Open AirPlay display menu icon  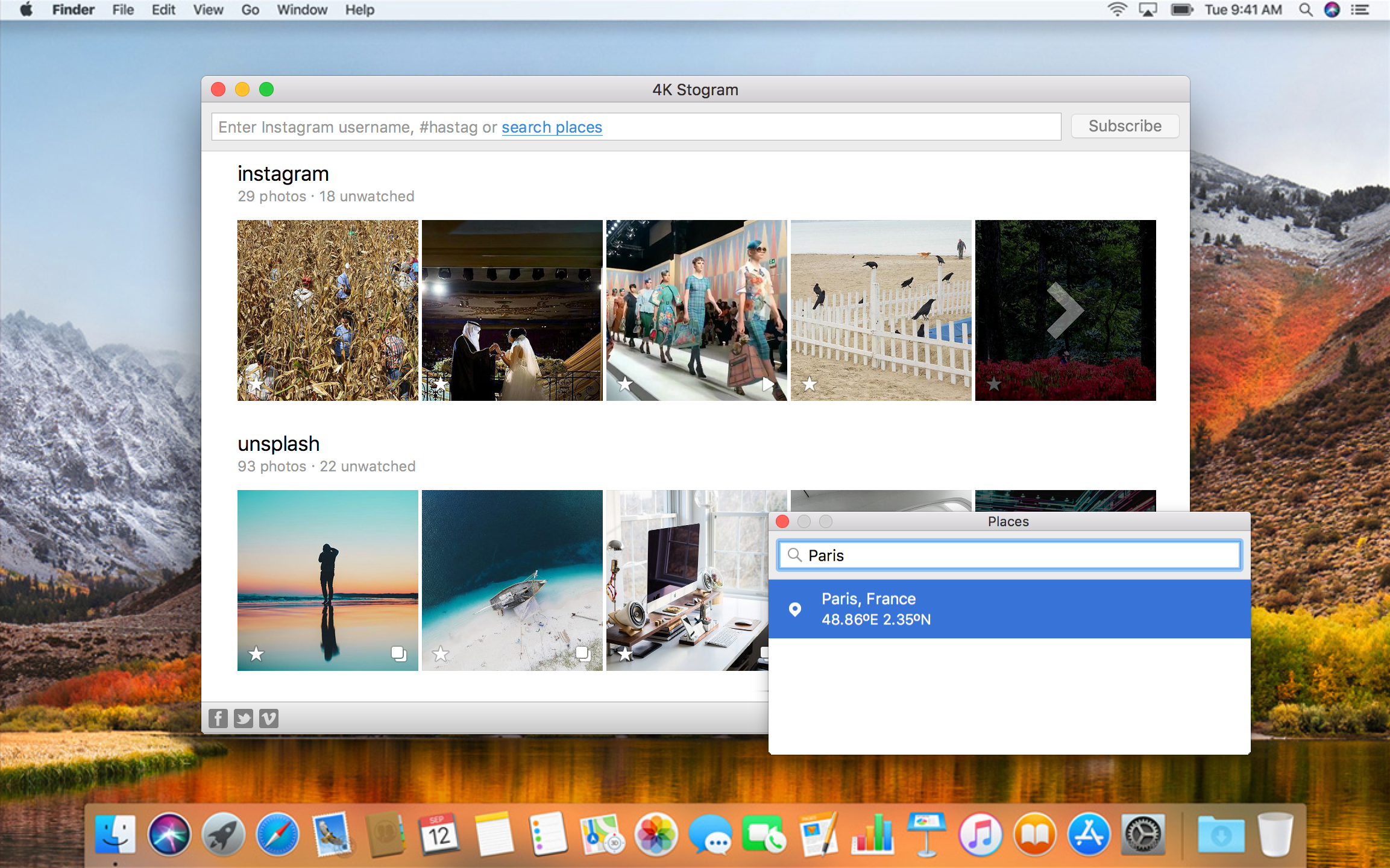click(1148, 10)
